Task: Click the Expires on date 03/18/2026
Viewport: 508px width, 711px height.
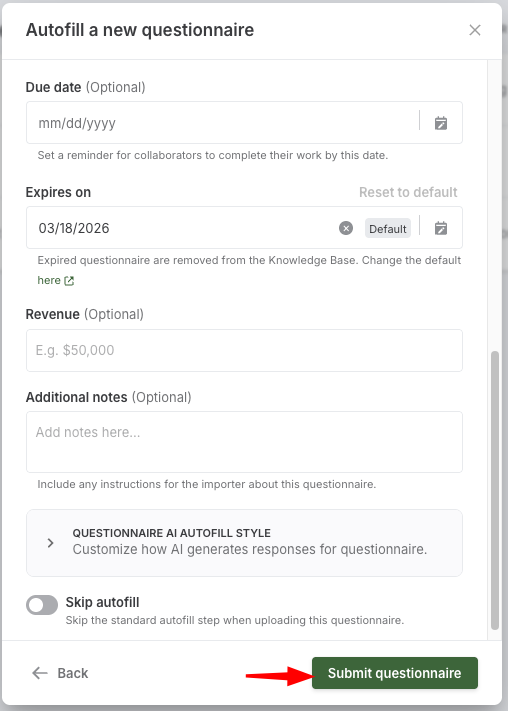Action: coord(74,228)
